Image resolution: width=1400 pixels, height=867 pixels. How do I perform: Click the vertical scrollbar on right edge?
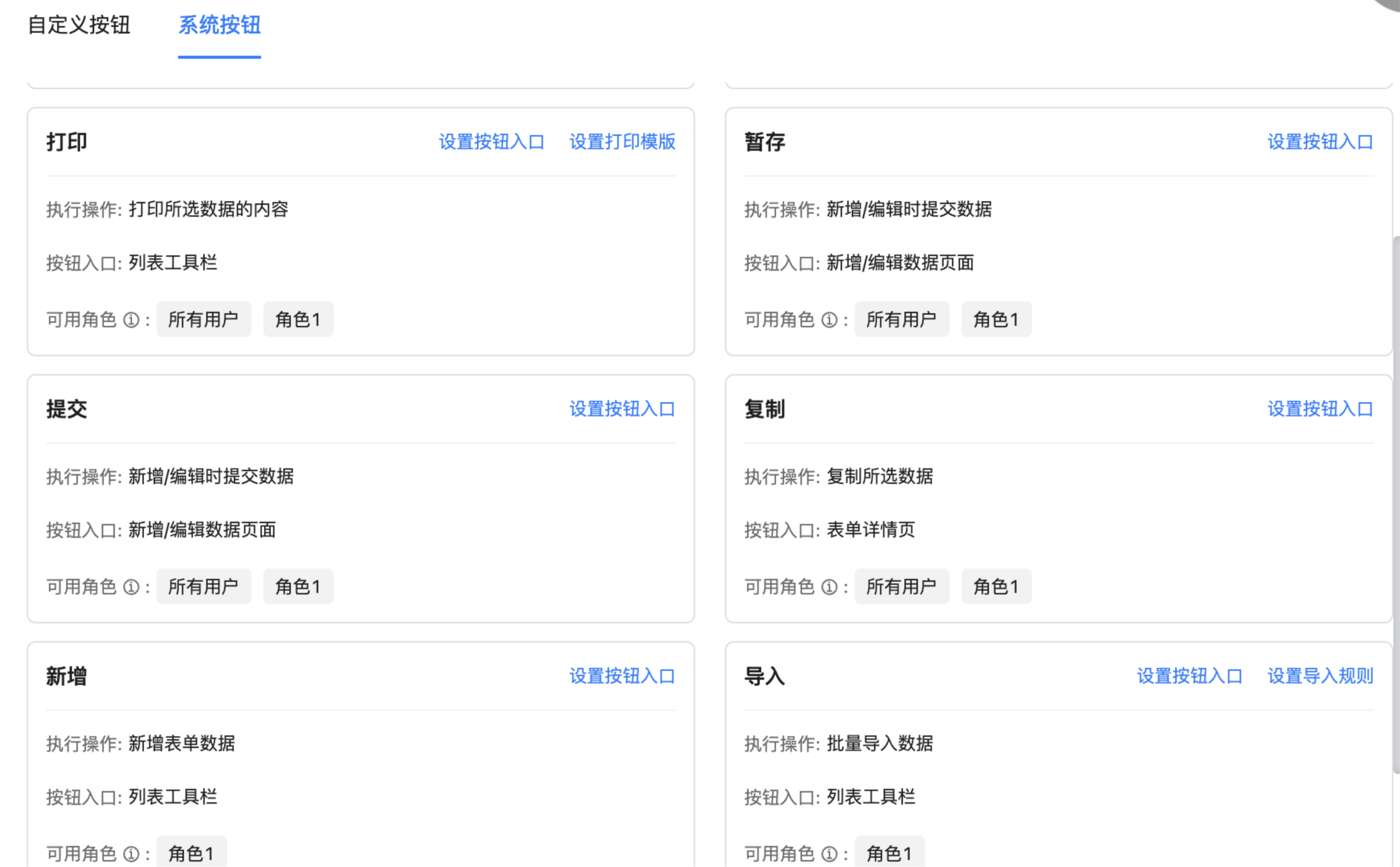tap(1396, 505)
